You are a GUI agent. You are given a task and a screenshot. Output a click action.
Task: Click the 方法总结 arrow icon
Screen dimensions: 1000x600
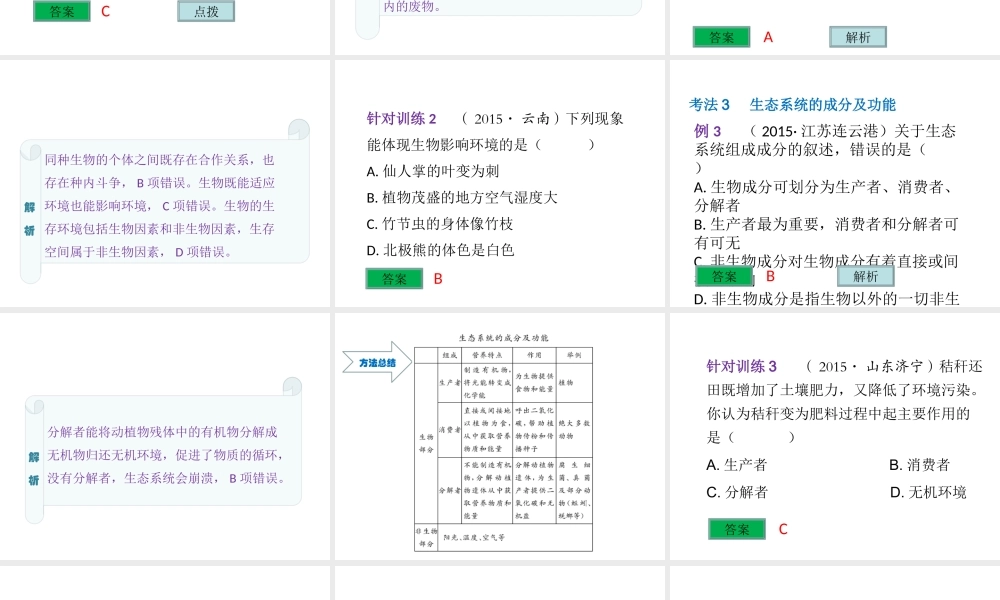click(x=377, y=362)
